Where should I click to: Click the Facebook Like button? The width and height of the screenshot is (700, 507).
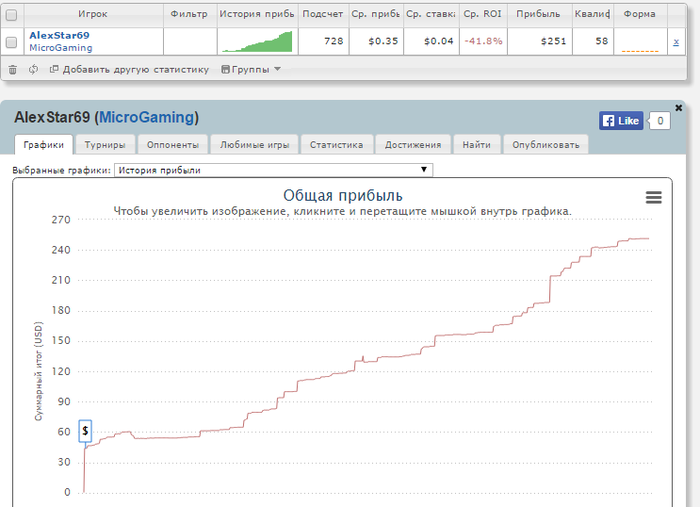[x=621, y=121]
